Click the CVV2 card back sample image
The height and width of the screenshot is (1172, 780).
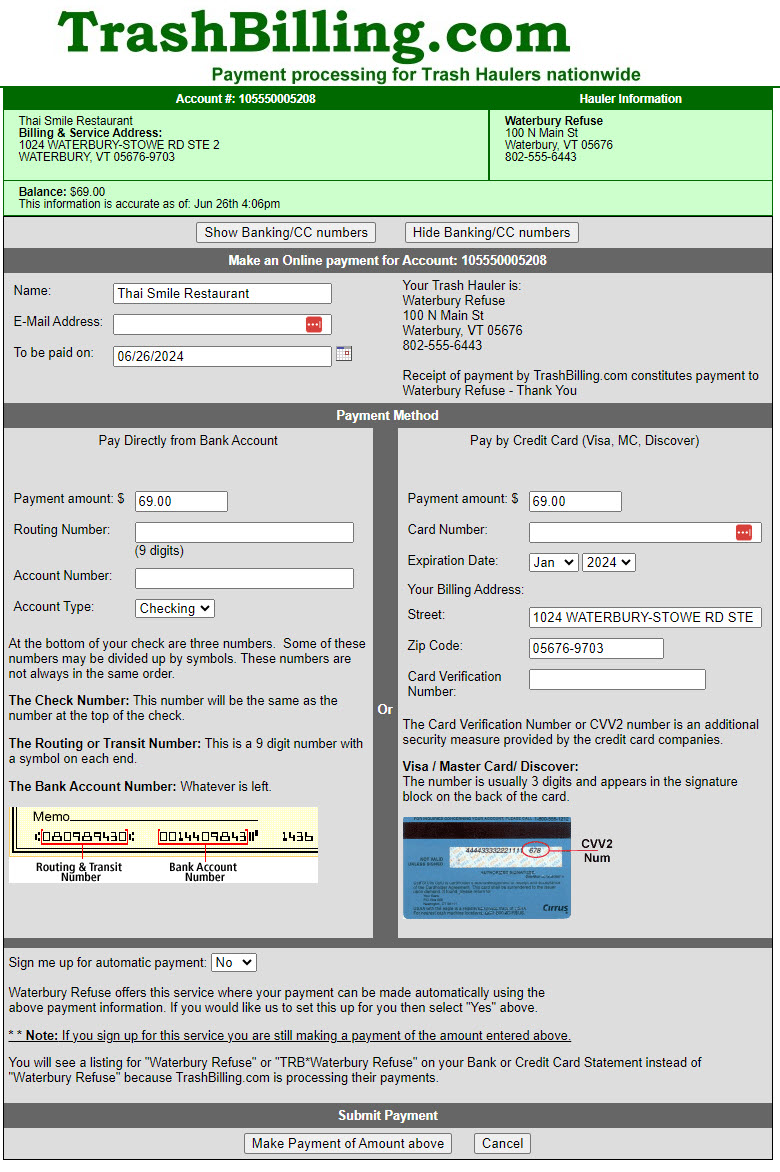point(487,867)
